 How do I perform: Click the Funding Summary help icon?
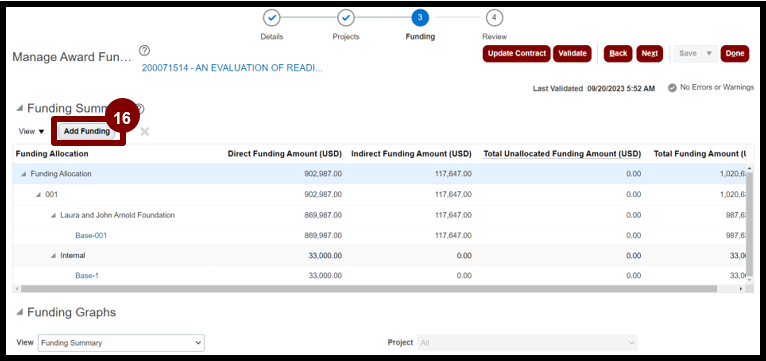(140, 108)
